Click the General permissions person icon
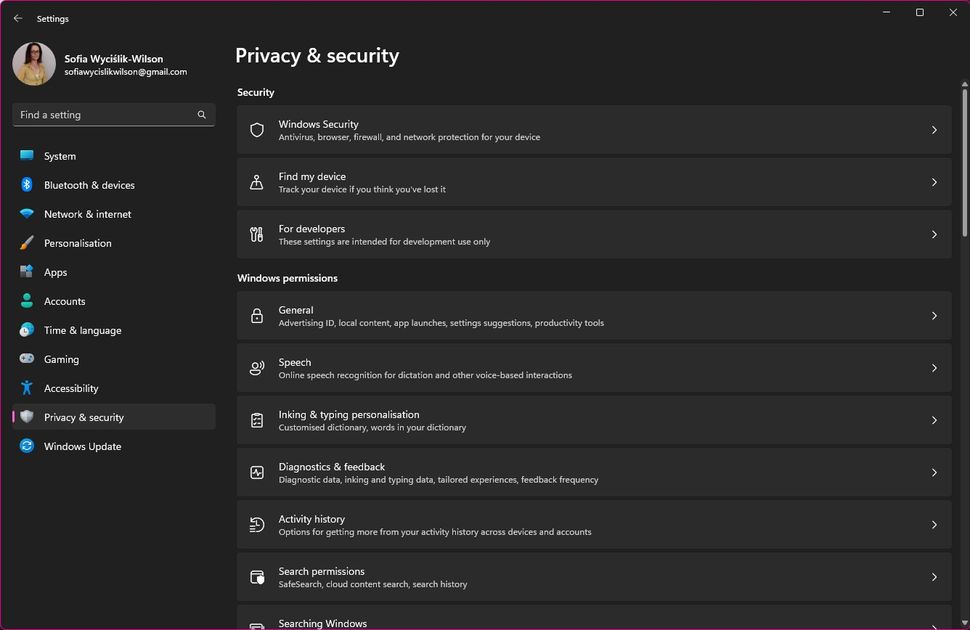 pyautogui.click(x=258, y=315)
